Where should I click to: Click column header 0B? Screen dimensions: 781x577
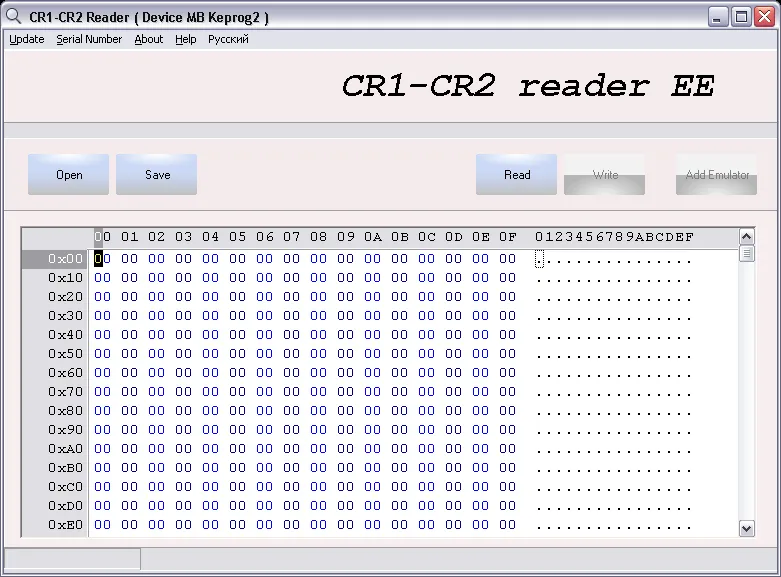click(x=399, y=237)
